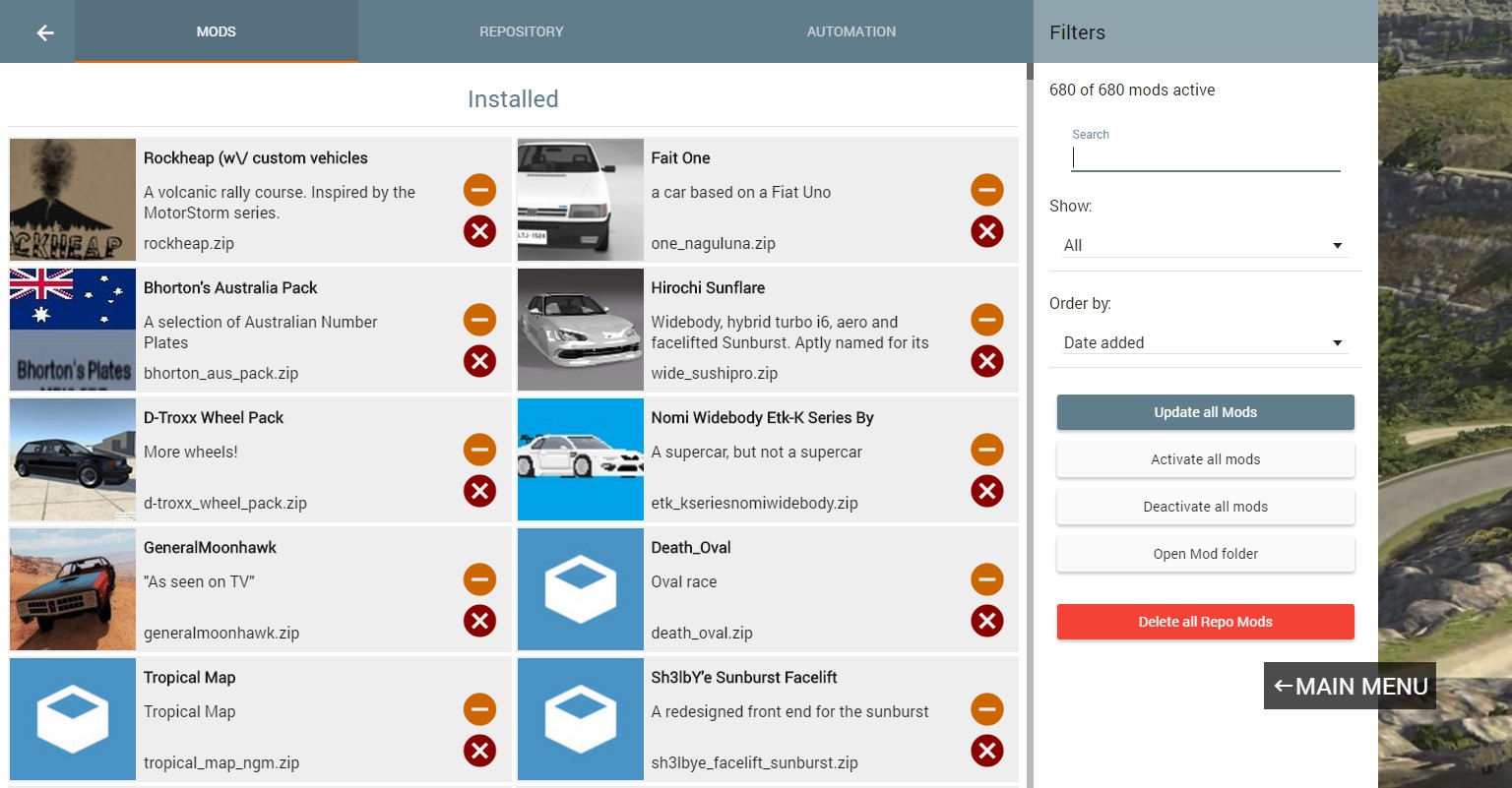The image size is (1512, 788).
Task: Remove the Tropical Map mod
Action: [479, 751]
